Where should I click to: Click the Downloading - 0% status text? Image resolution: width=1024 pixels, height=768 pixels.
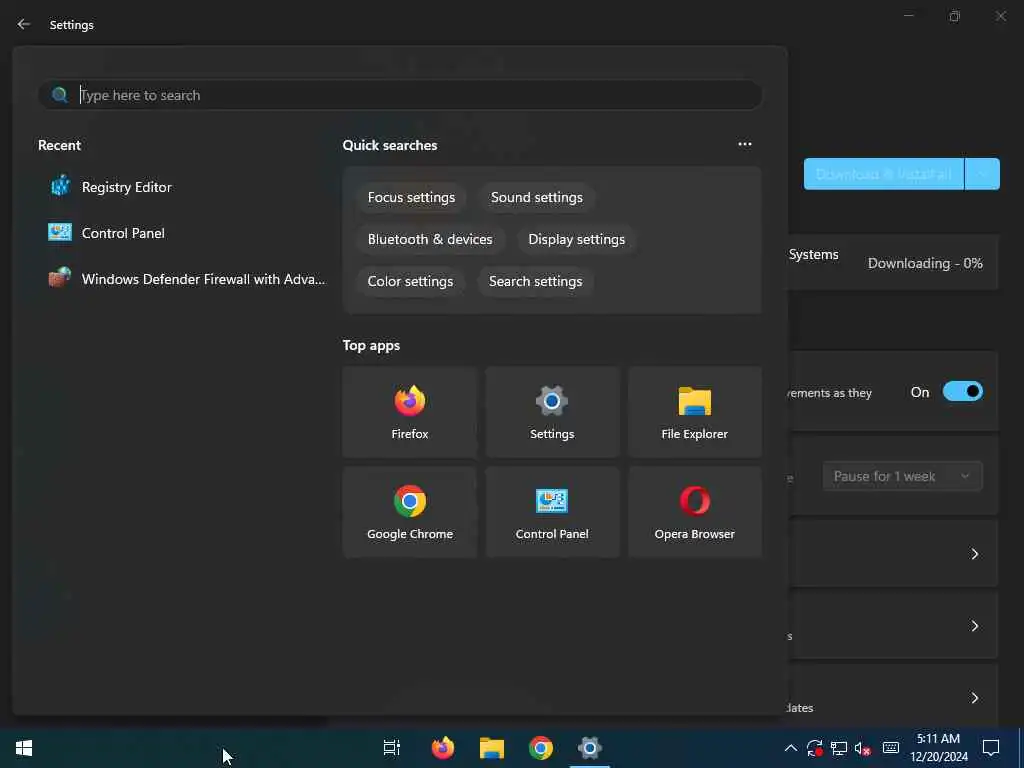coord(925,263)
